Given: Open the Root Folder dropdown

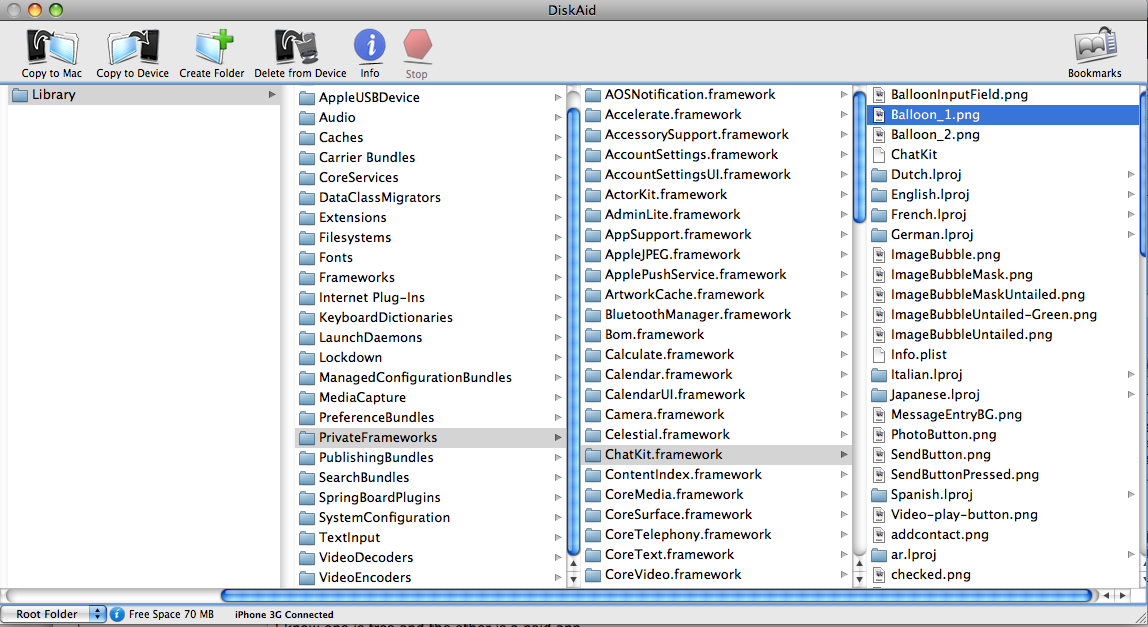Looking at the screenshot, I should 53,614.
